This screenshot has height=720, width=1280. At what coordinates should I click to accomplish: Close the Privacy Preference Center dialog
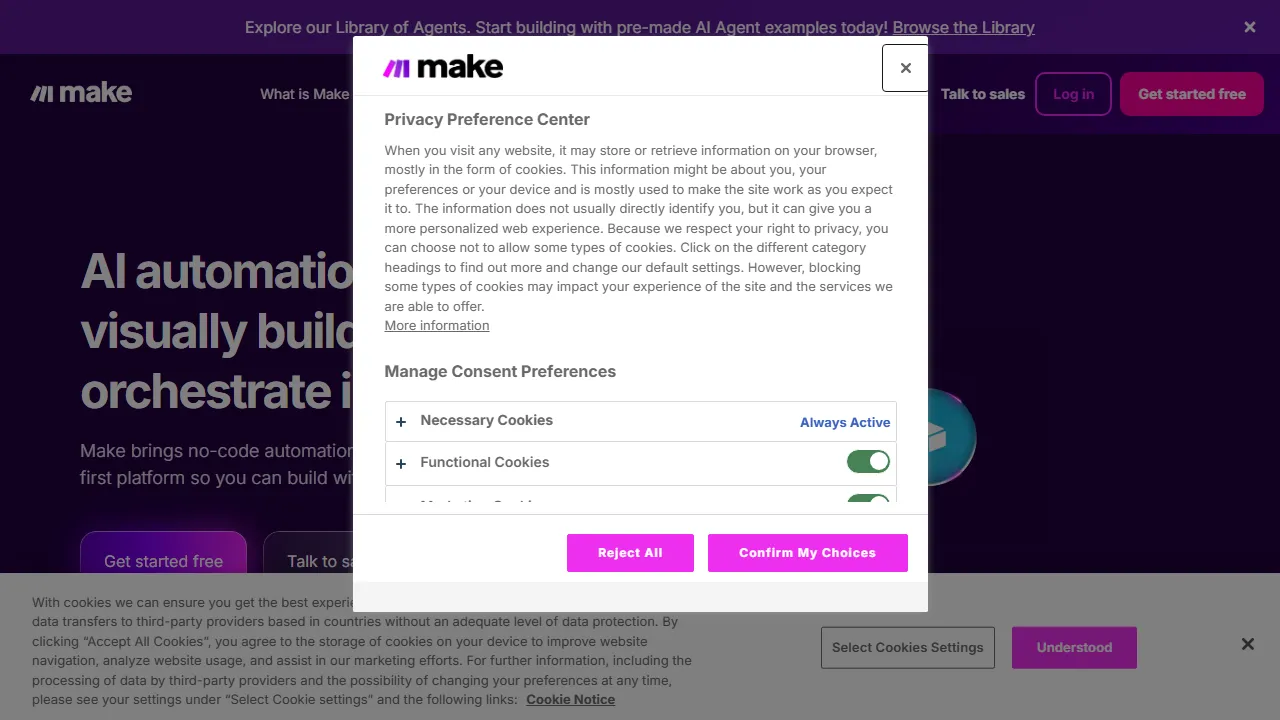pyautogui.click(x=905, y=68)
